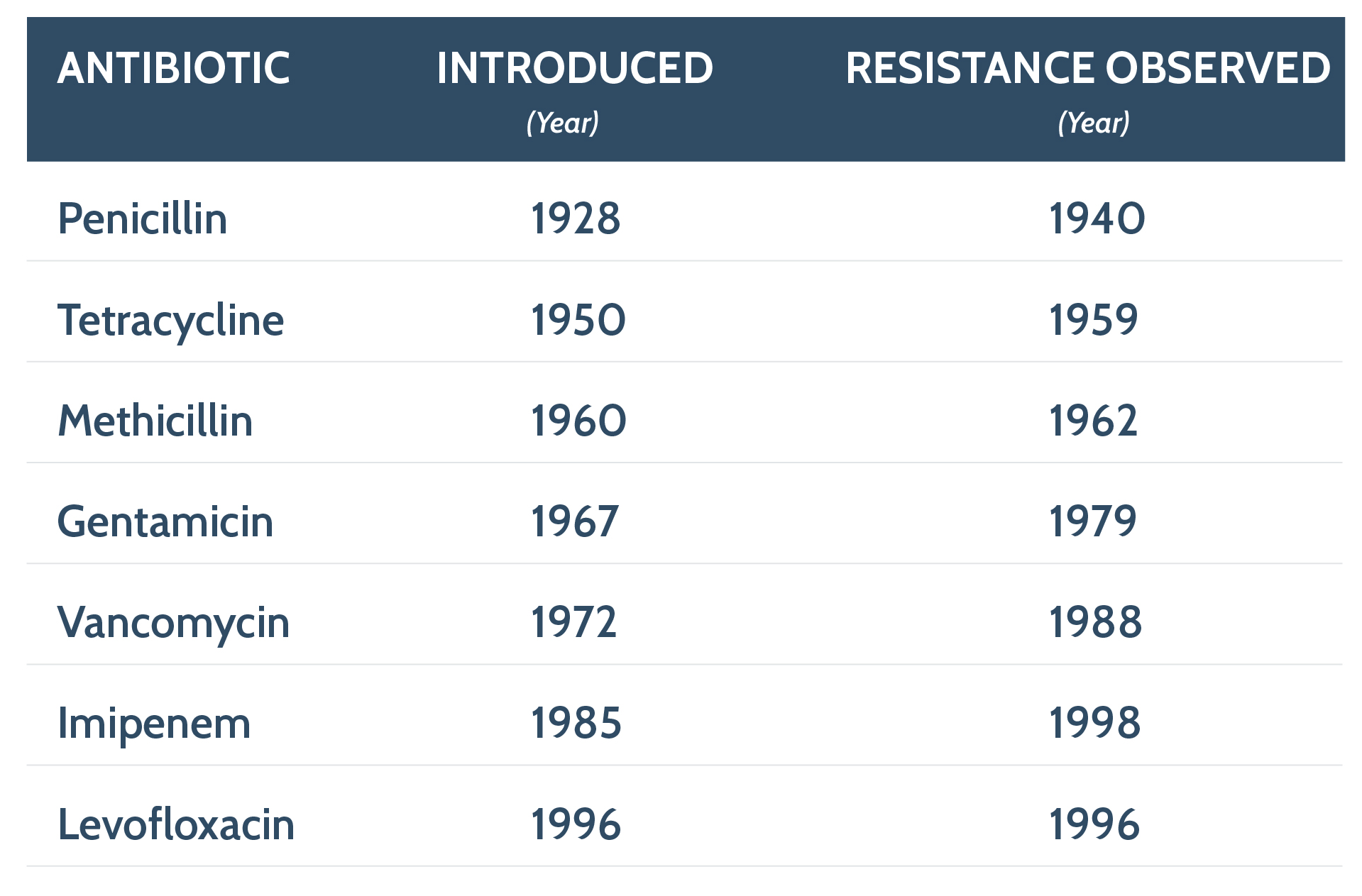Click the Vancomycin antibiotic name
This screenshot has height=896, width=1362.
pyautogui.click(x=173, y=623)
